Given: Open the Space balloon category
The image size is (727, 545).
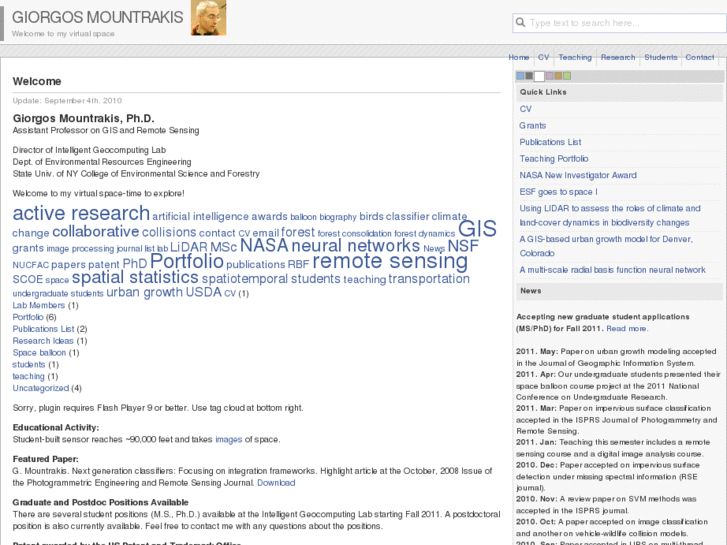Looking at the screenshot, I should pyautogui.click(x=39, y=353).
